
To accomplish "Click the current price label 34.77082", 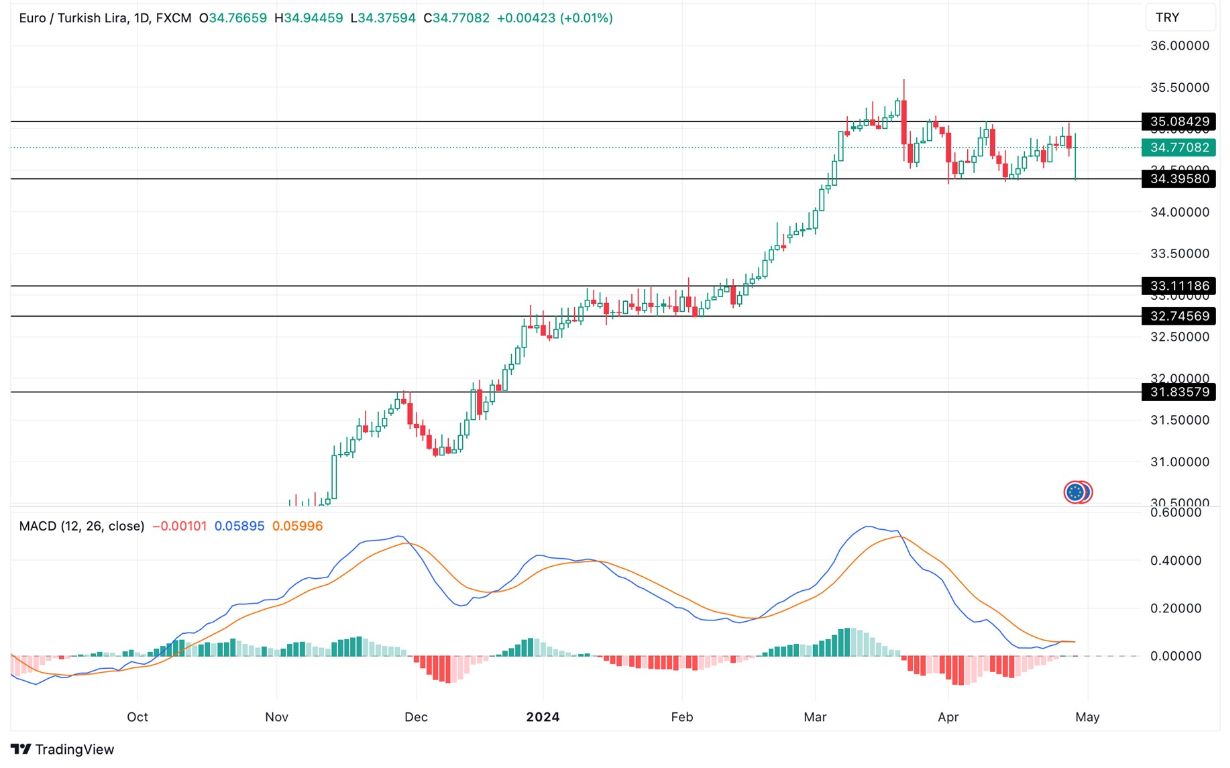I will (1180, 147).
